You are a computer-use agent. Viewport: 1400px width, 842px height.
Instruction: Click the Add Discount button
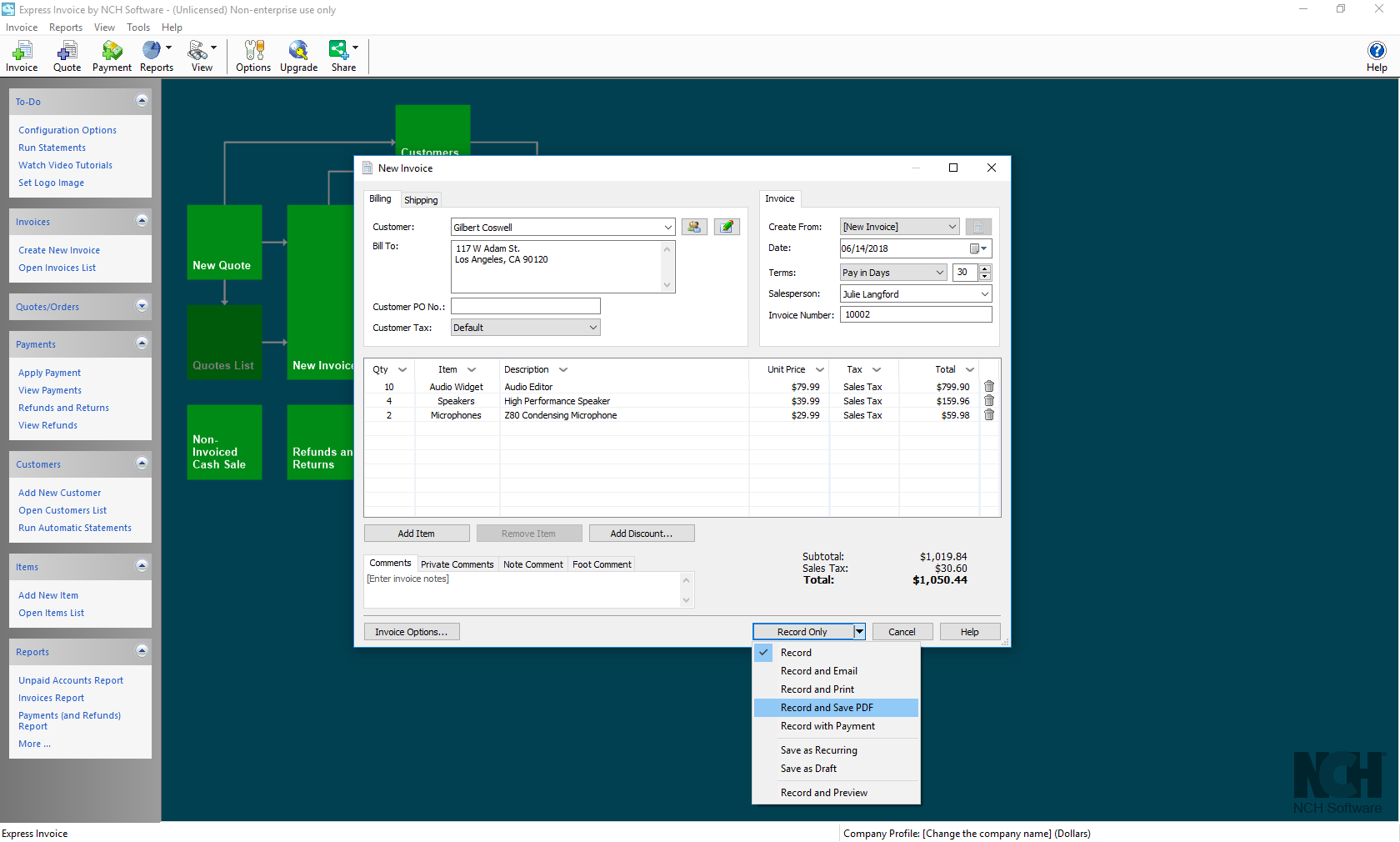pos(642,534)
